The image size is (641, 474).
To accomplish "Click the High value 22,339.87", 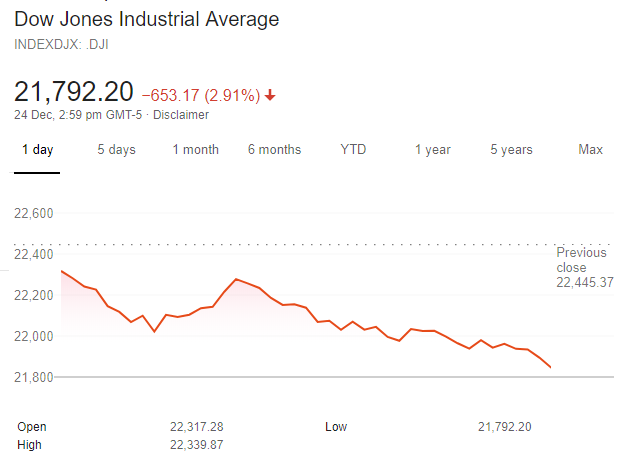I will [x=196, y=445].
